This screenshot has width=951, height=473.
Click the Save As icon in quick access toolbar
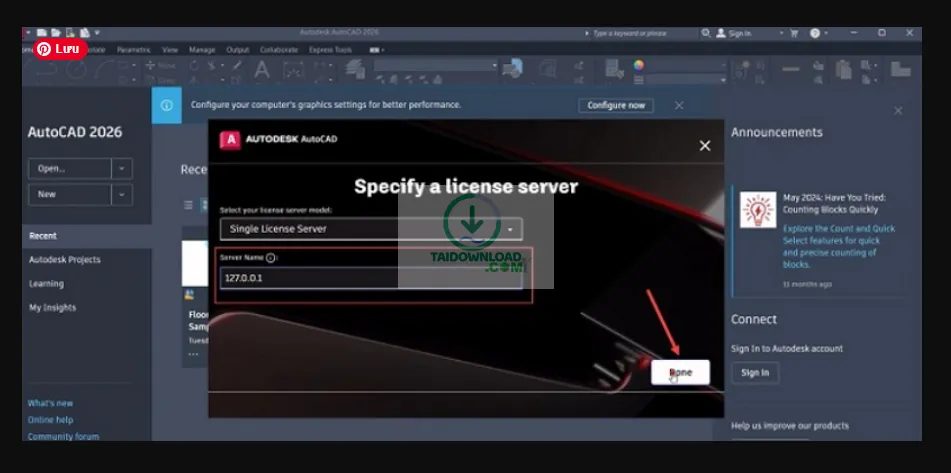click(85, 33)
